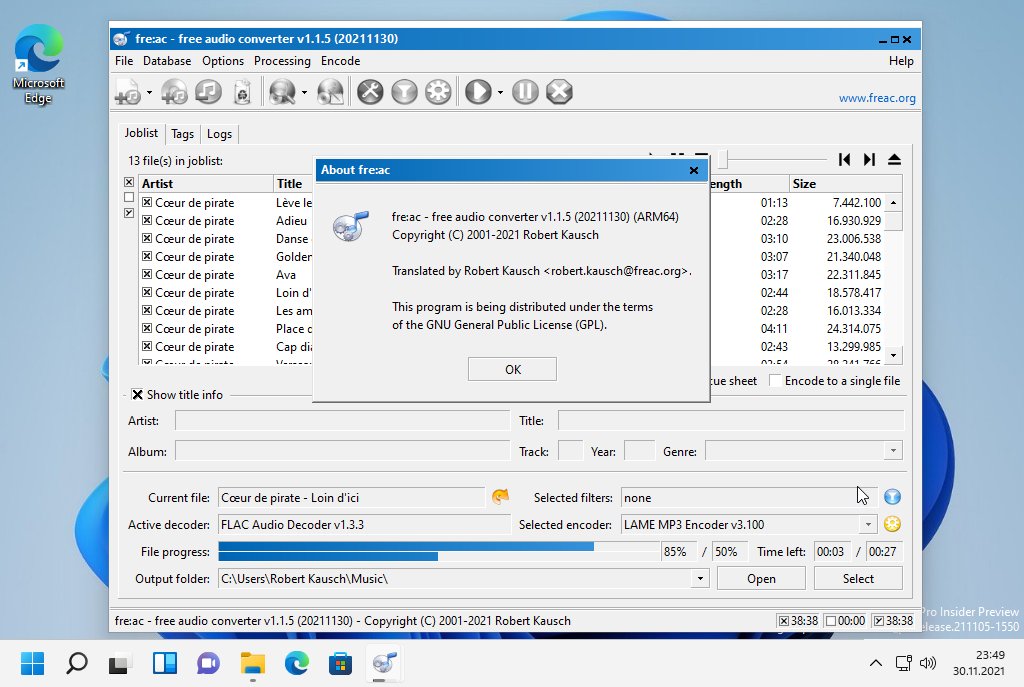Jump to previous track in player
The height and width of the screenshot is (687, 1024).
[844, 159]
